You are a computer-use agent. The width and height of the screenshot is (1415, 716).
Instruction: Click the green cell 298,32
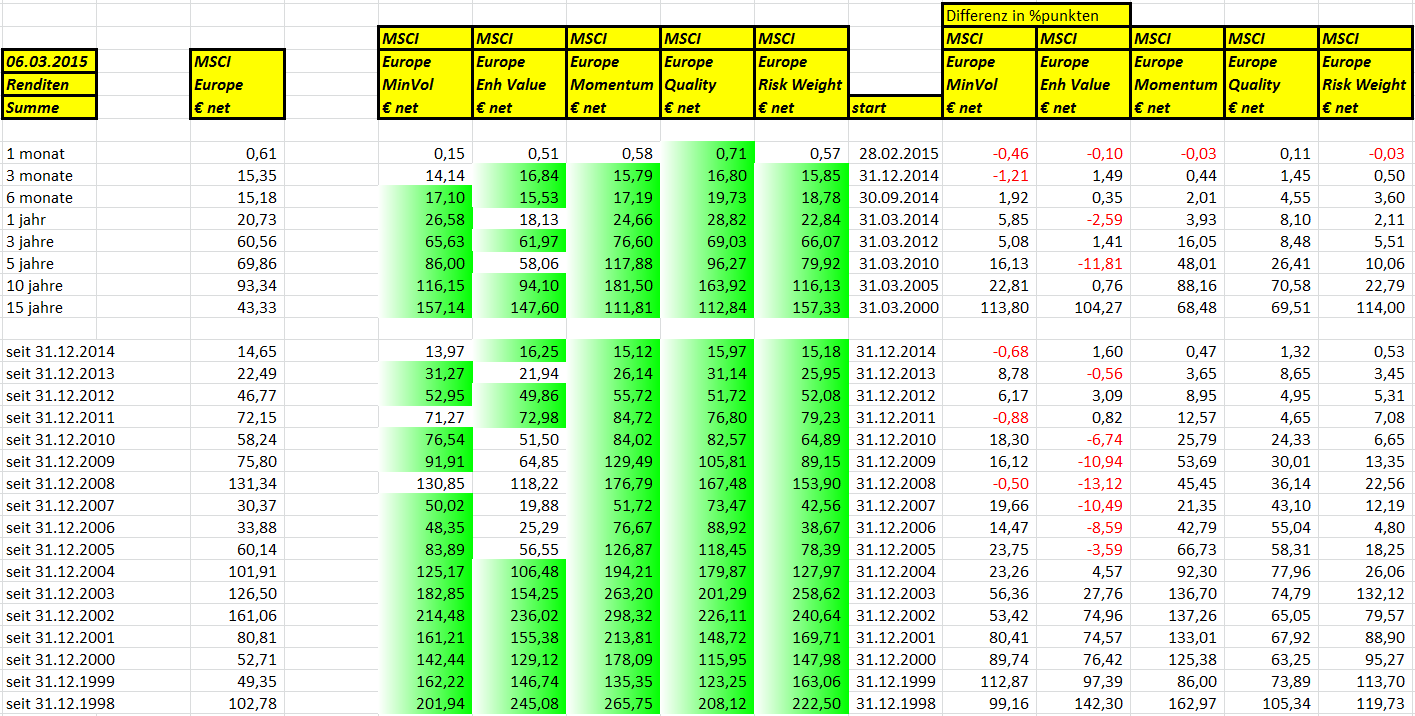pos(613,616)
